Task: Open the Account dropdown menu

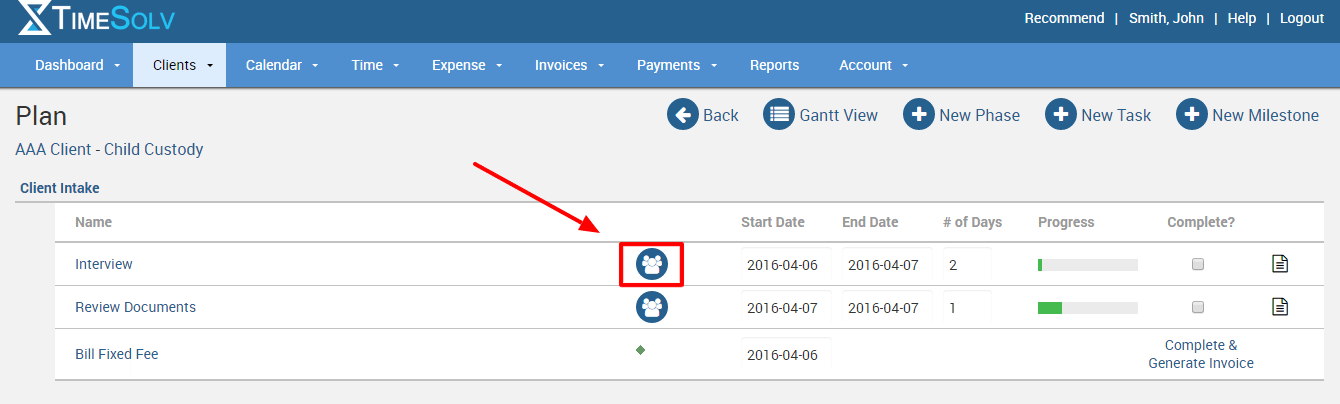Action: (x=873, y=65)
